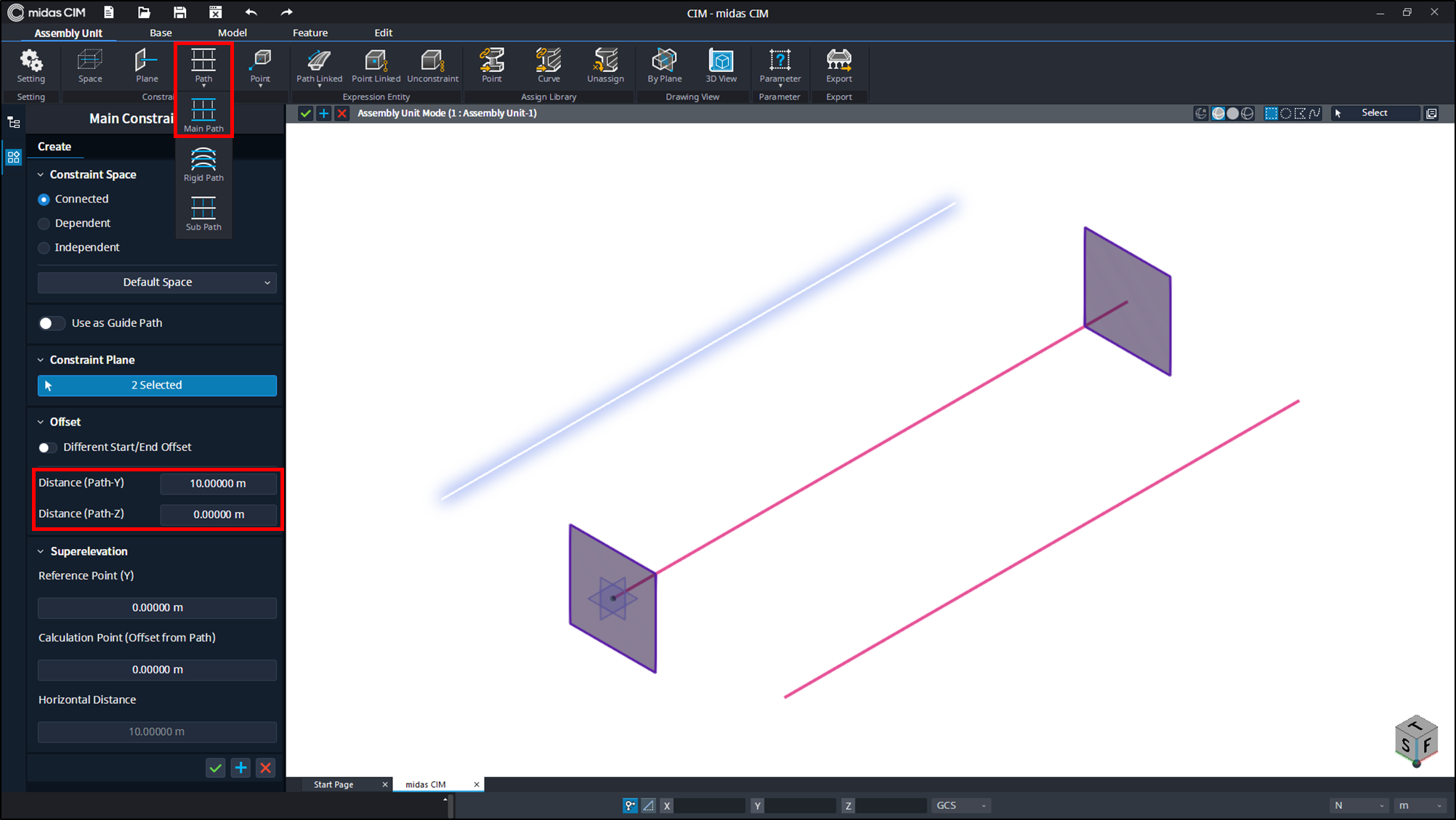The height and width of the screenshot is (820, 1456).
Task: Enable Use as Guide Path toggle
Action: [50, 323]
